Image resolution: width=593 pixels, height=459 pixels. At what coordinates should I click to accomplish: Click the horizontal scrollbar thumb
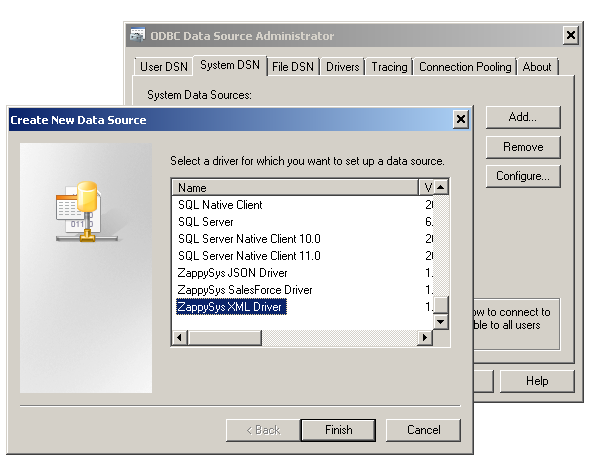click(x=225, y=337)
